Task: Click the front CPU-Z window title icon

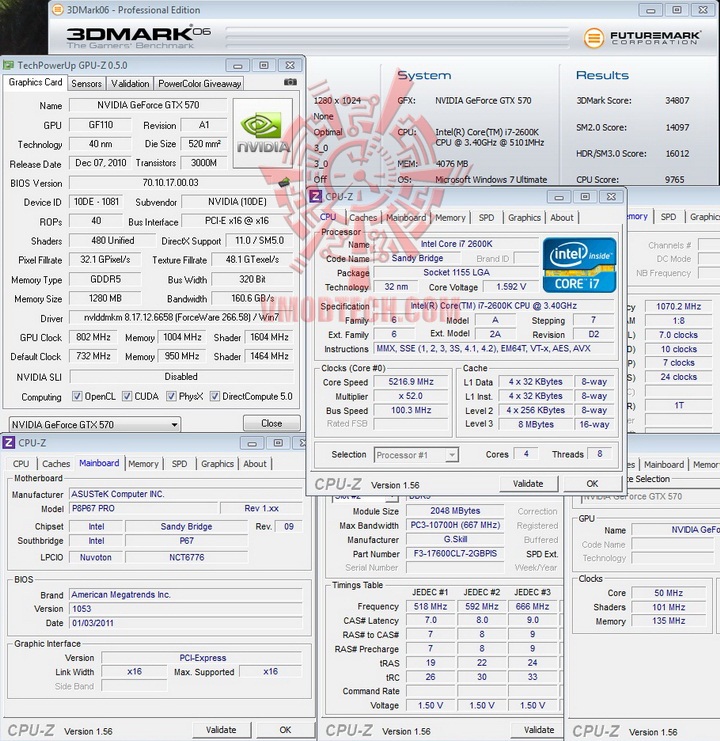Action: click(315, 196)
